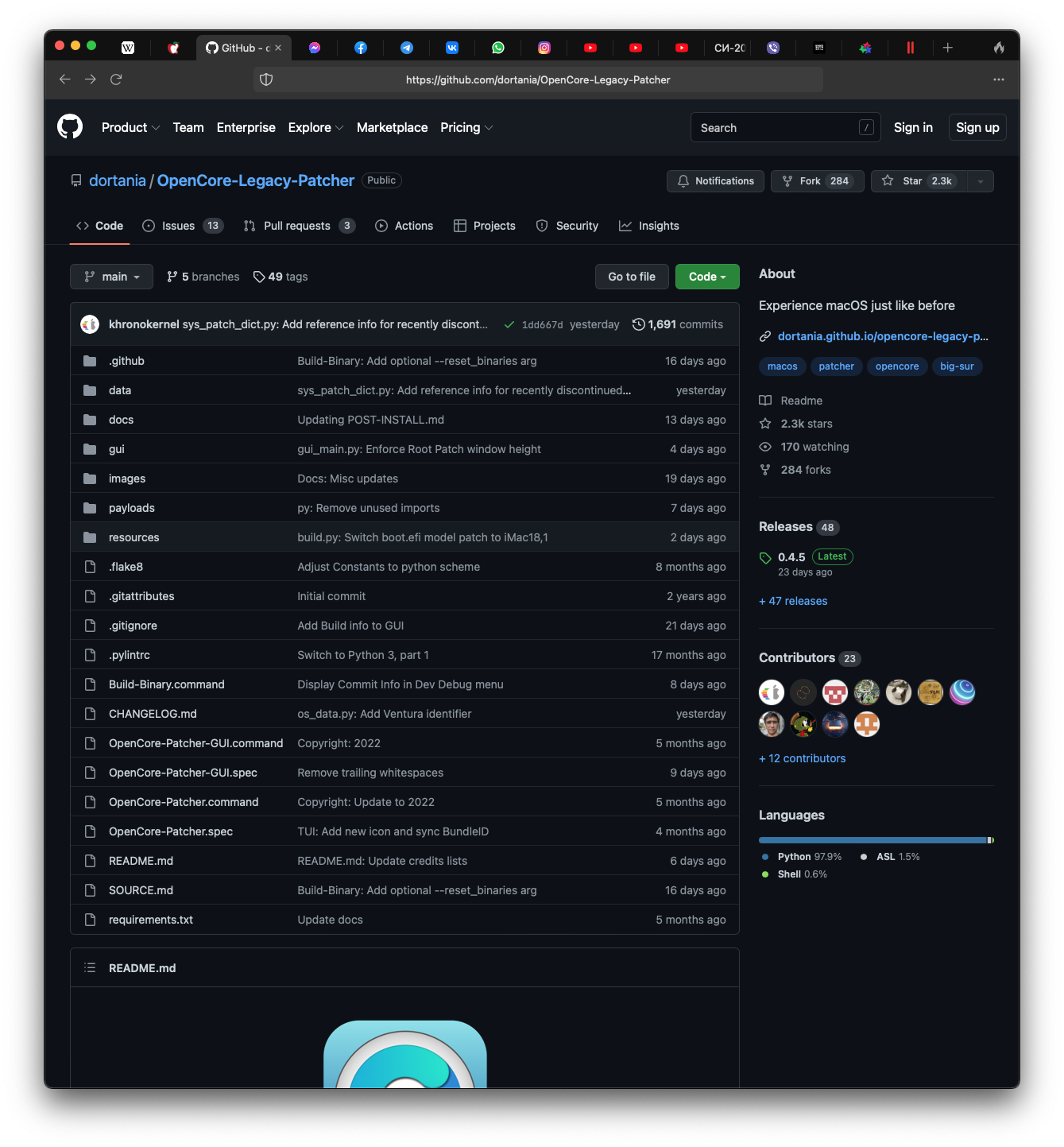Image resolution: width=1064 pixels, height=1147 pixels.
Task: Open the dortania owner link
Action: click(118, 180)
